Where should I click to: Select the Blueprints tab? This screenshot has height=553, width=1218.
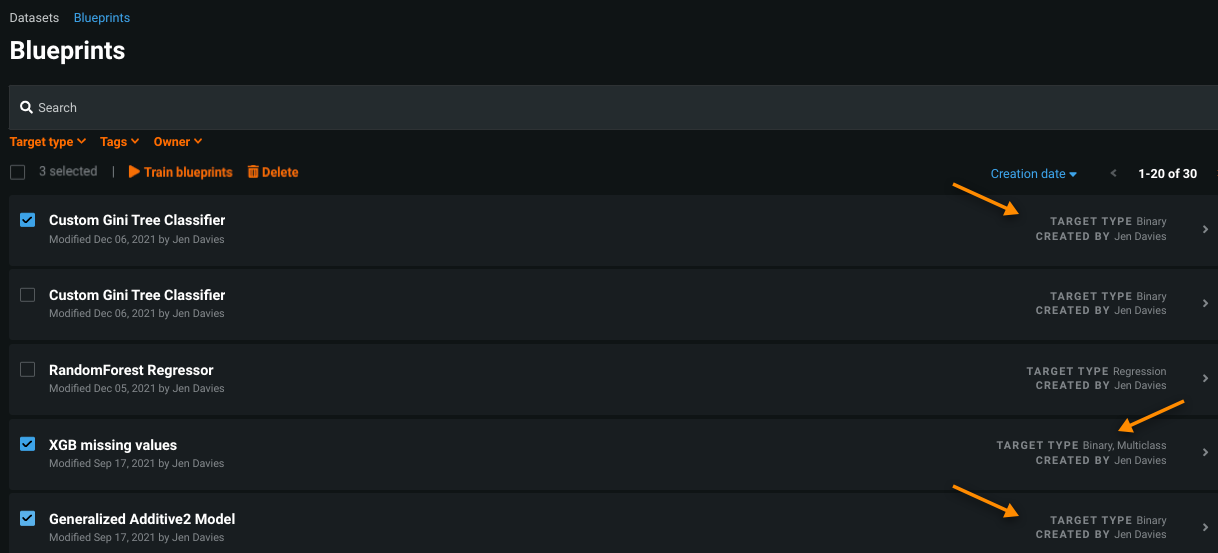click(102, 18)
